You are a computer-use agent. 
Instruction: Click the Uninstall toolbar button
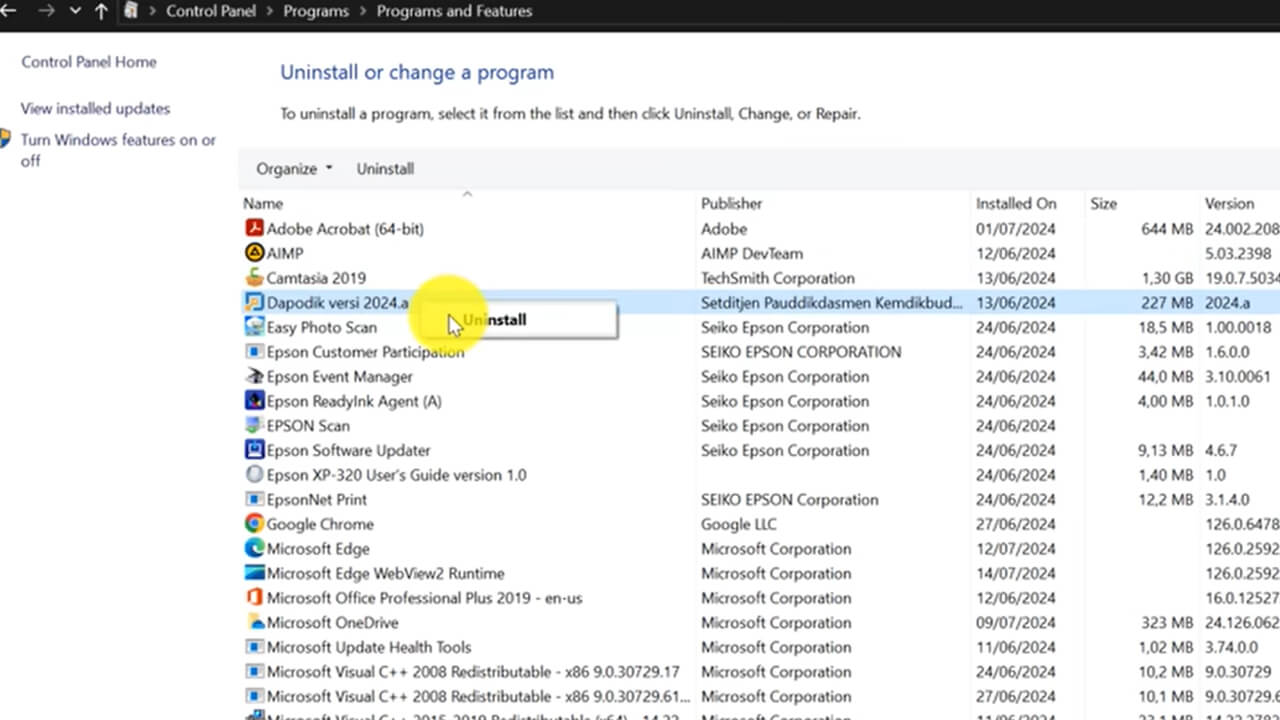click(x=385, y=169)
